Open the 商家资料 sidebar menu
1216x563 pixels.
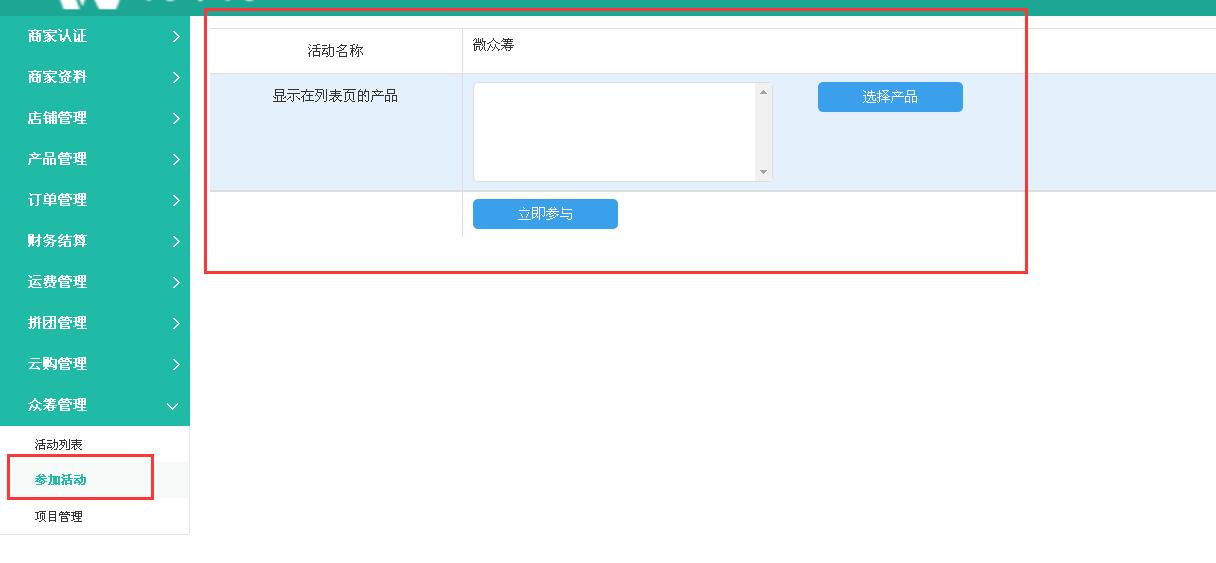point(58,77)
